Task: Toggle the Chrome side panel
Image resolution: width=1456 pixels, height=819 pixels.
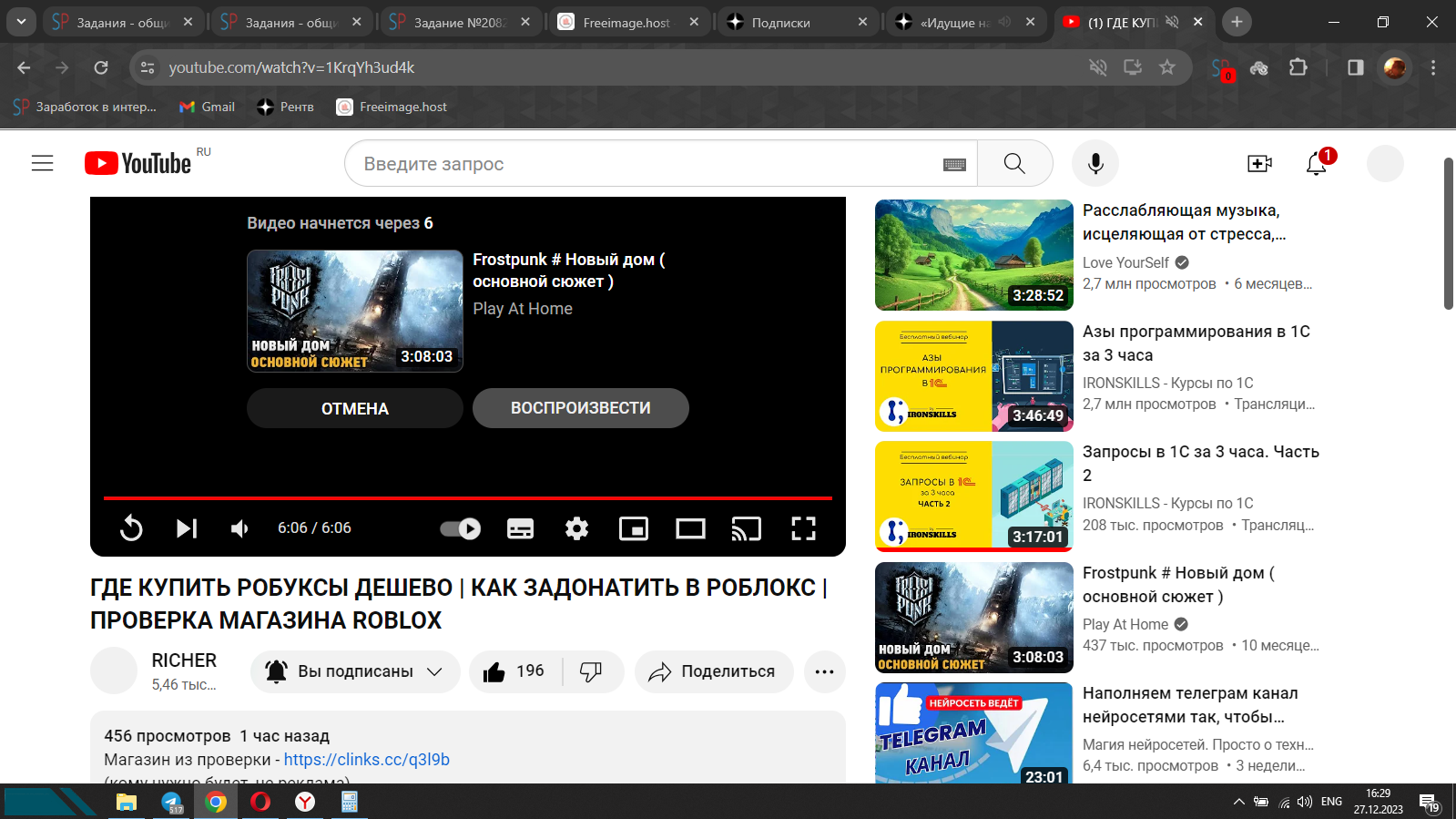Action: tap(1356, 67)
